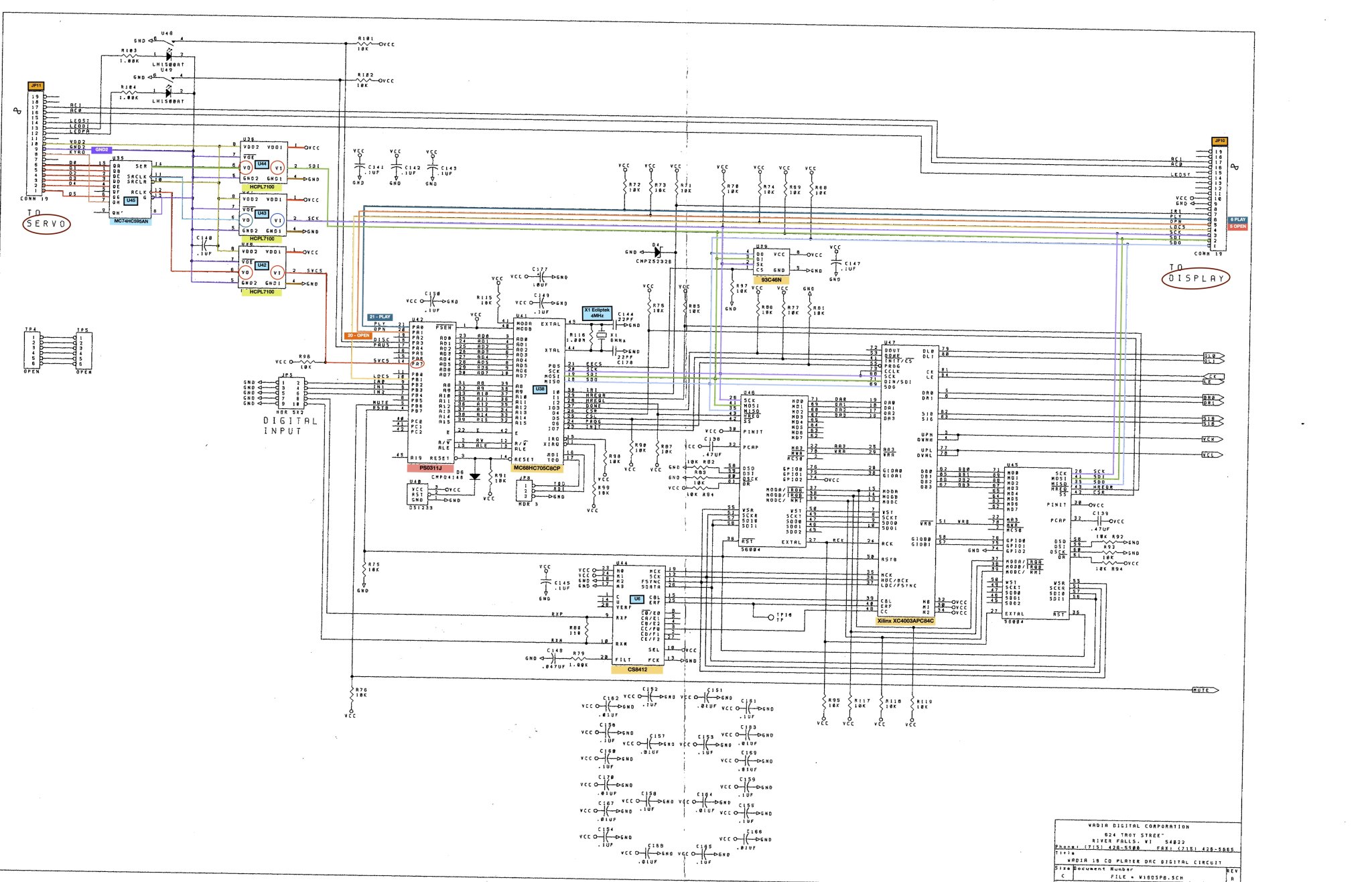
Task: Click the blue U6 chip tag
Action: pos(637,598)
